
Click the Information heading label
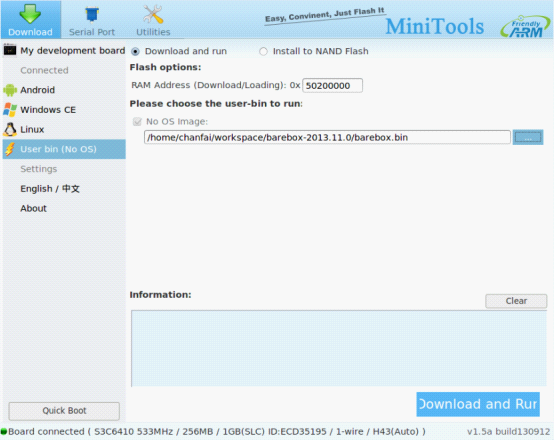tap(160, 295)
